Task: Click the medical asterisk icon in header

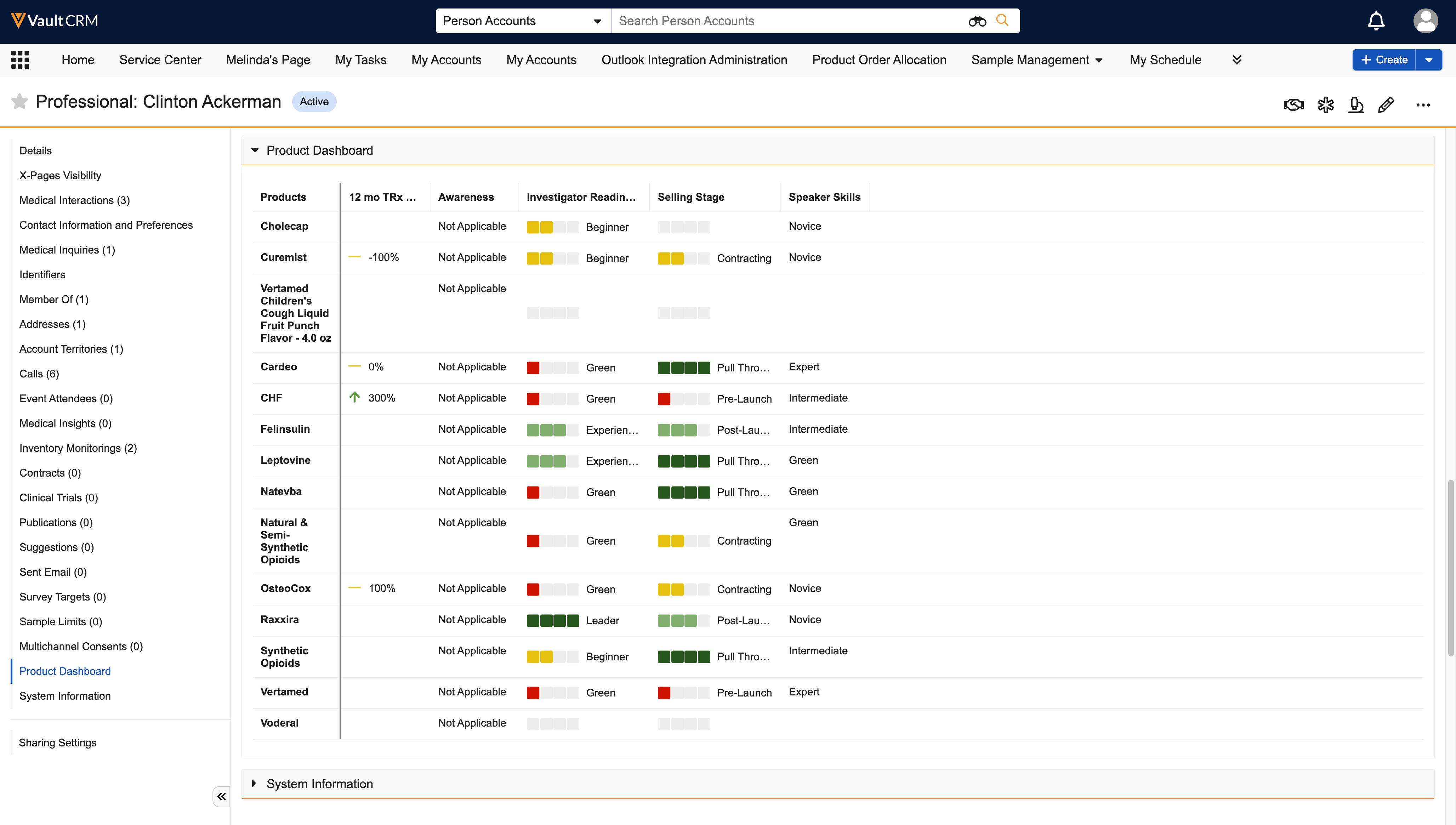Action: click(1325, 105)
